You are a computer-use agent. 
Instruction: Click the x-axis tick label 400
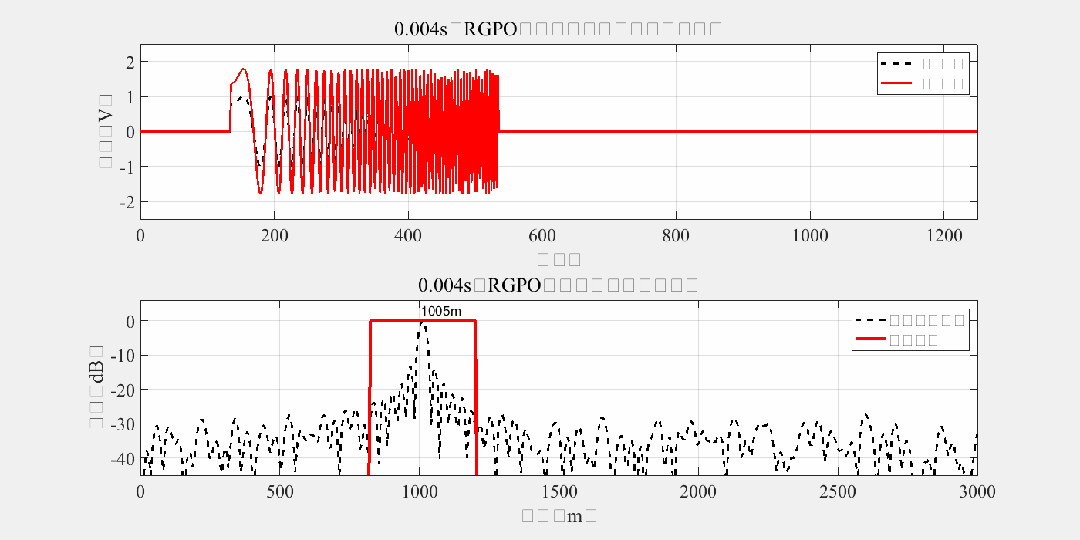408,235
